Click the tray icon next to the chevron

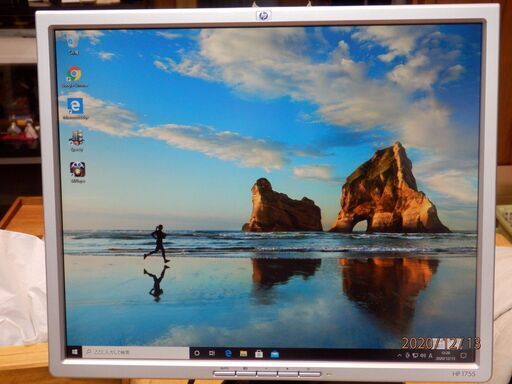coord(407,356)
